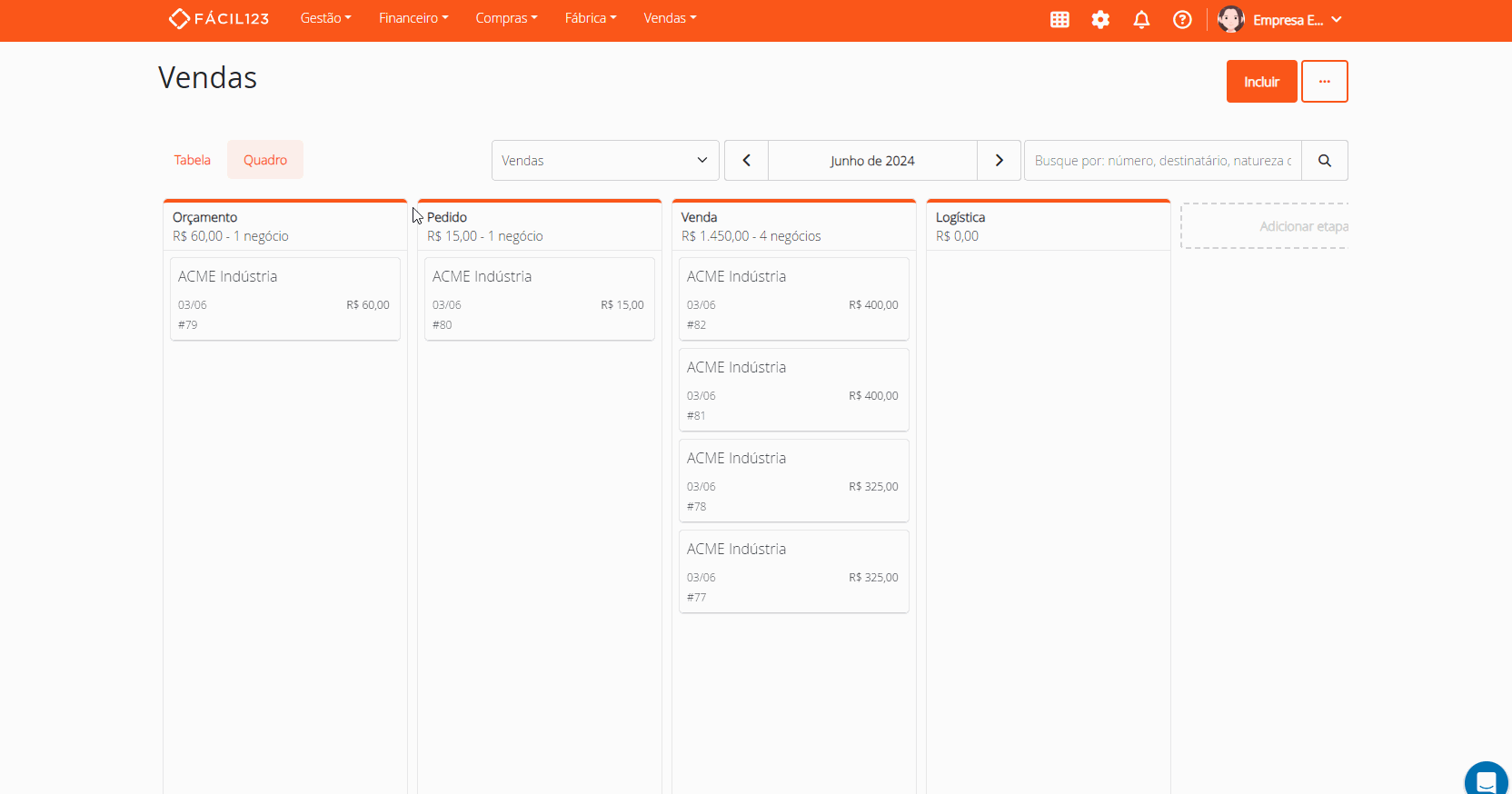The width and height of the screenshot is (1512, 794).
Task: Click the Incluir button
Action: 1261,82
